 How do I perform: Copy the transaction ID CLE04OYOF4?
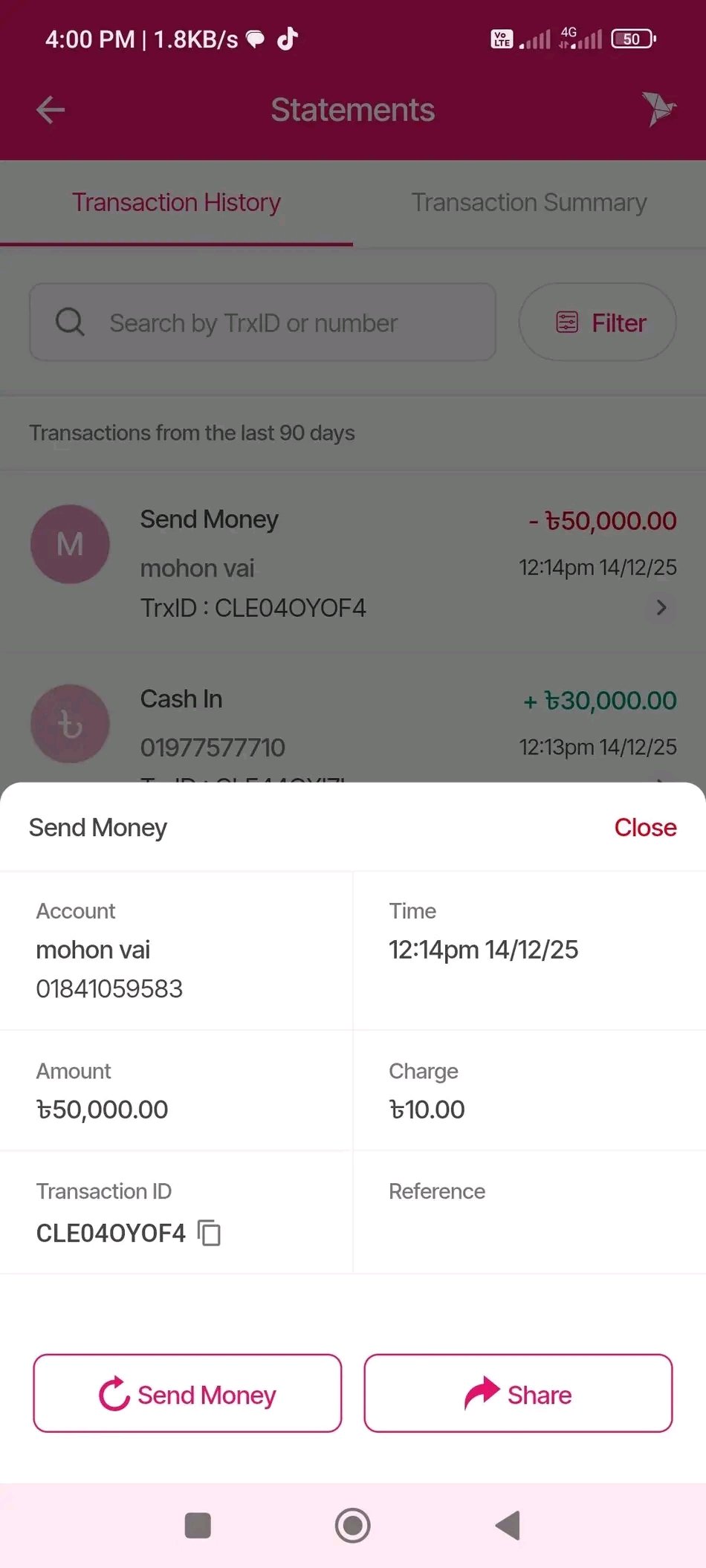coord(210,1233)
